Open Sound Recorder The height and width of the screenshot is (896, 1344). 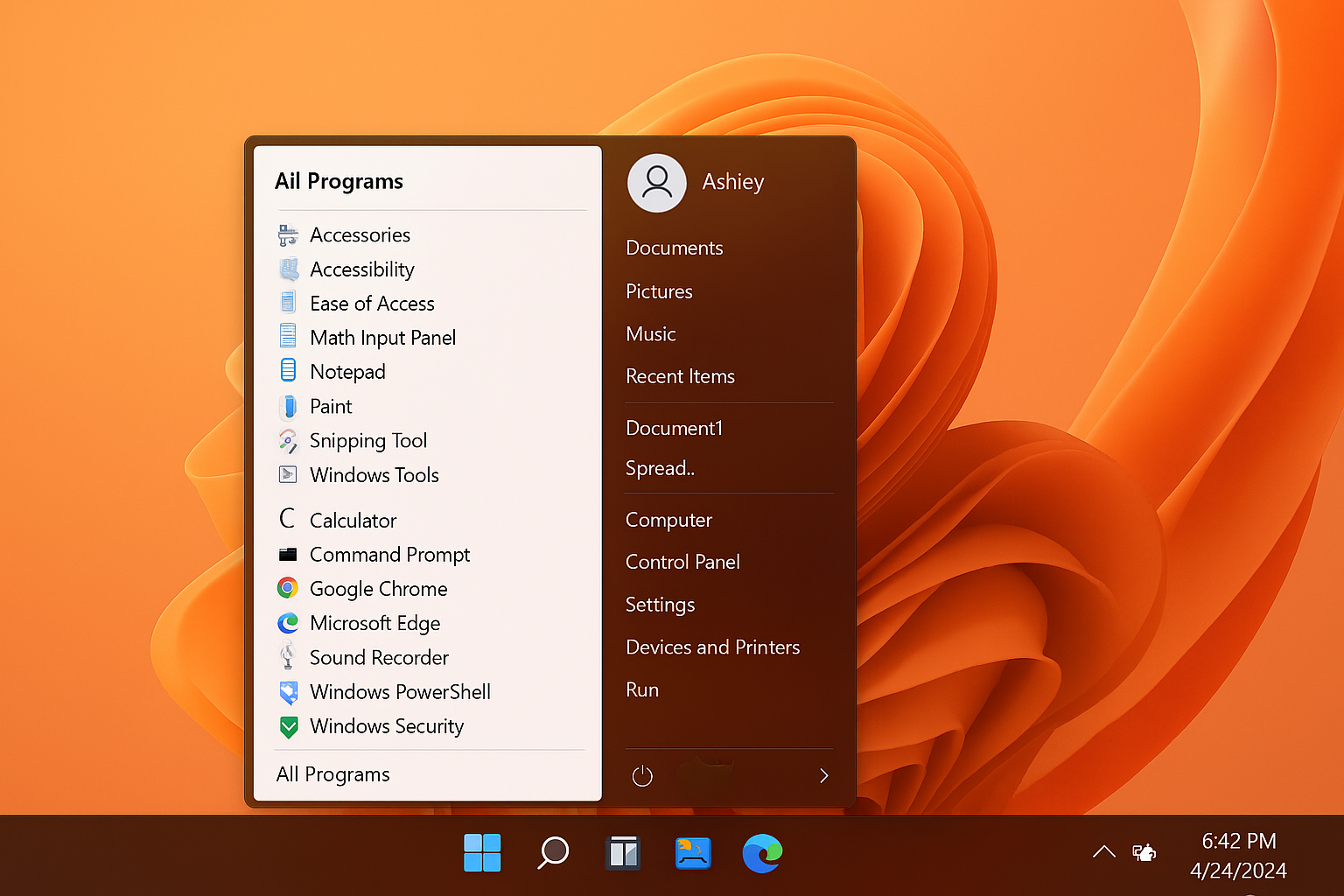(379, 657)
